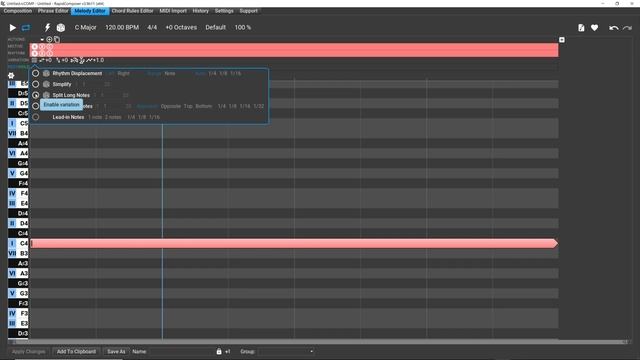
Task: Start playback with the Play button
Action: pyautogui.click(x=13, y=28)
